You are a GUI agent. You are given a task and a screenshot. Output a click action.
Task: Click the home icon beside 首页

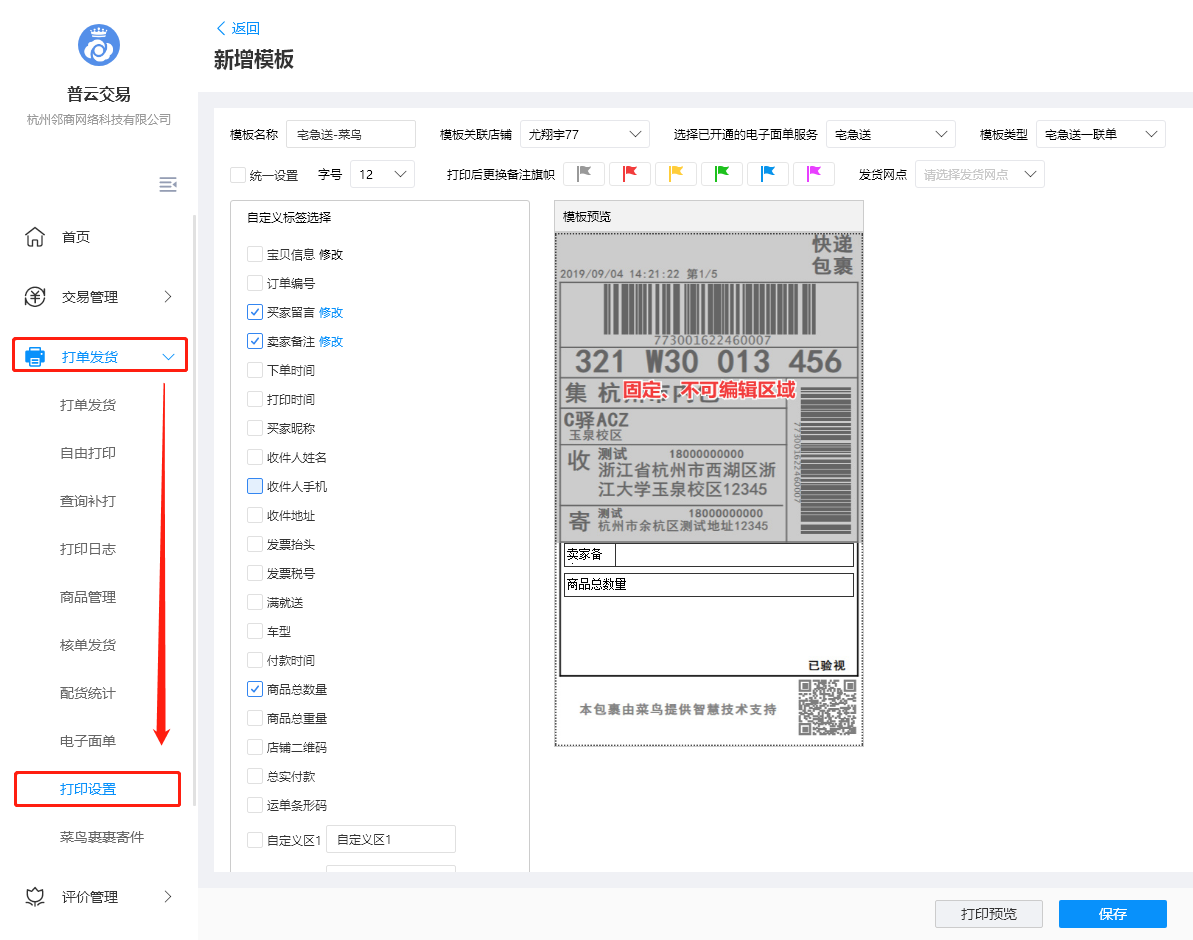point(35,237)
